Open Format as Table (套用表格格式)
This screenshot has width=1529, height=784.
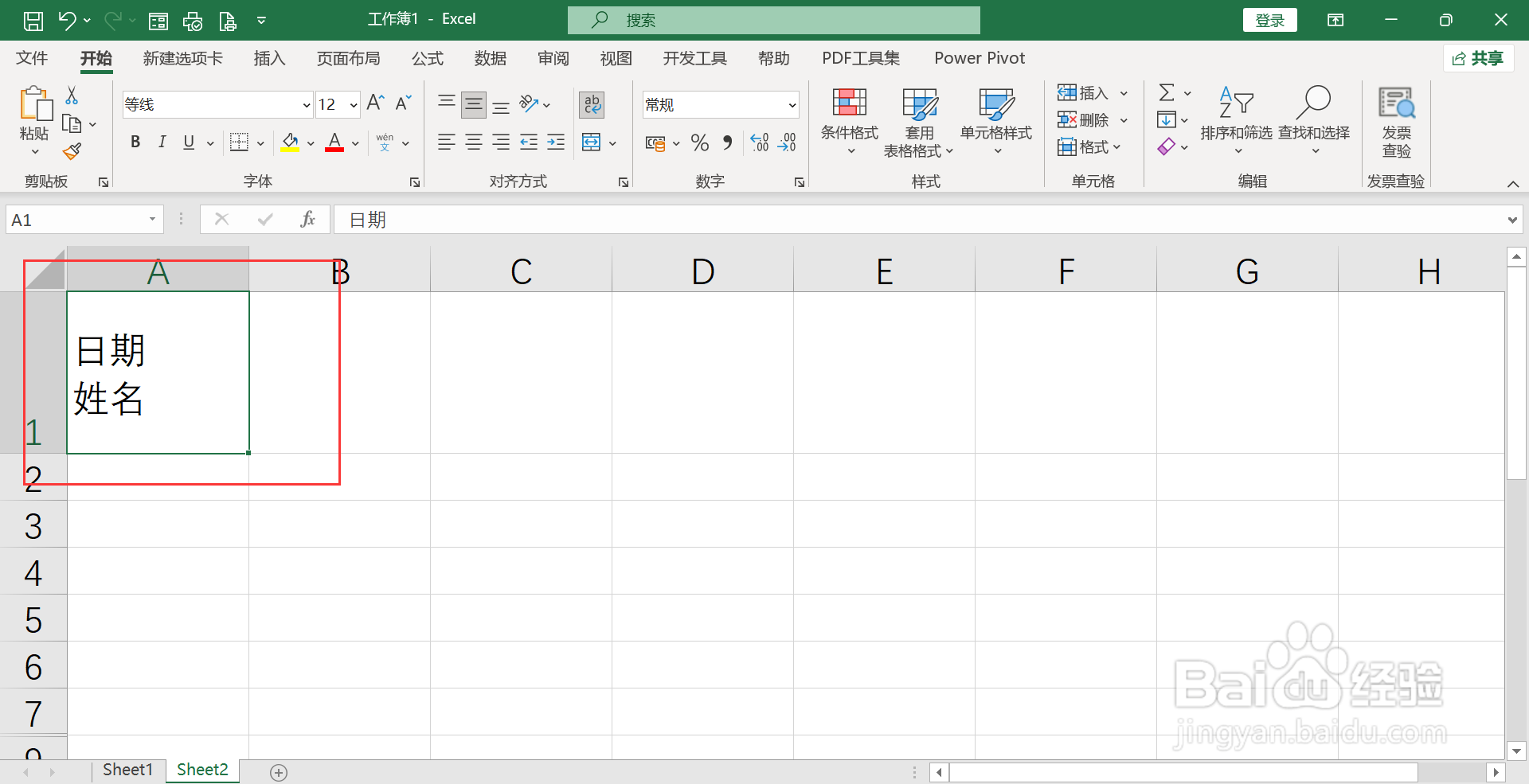(x=918, y=123)
